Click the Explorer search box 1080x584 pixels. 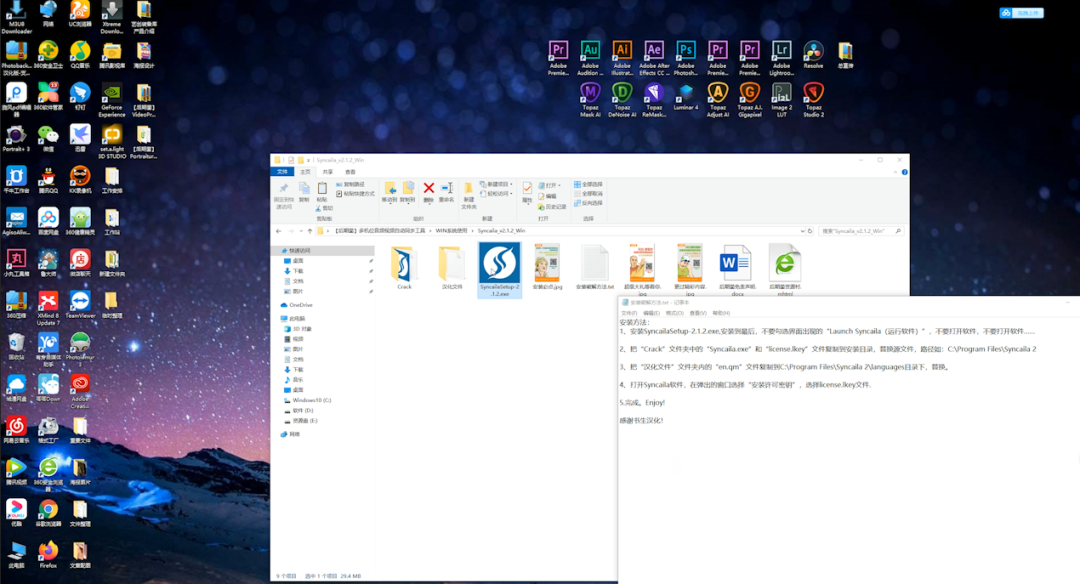[x=855, y=231]
